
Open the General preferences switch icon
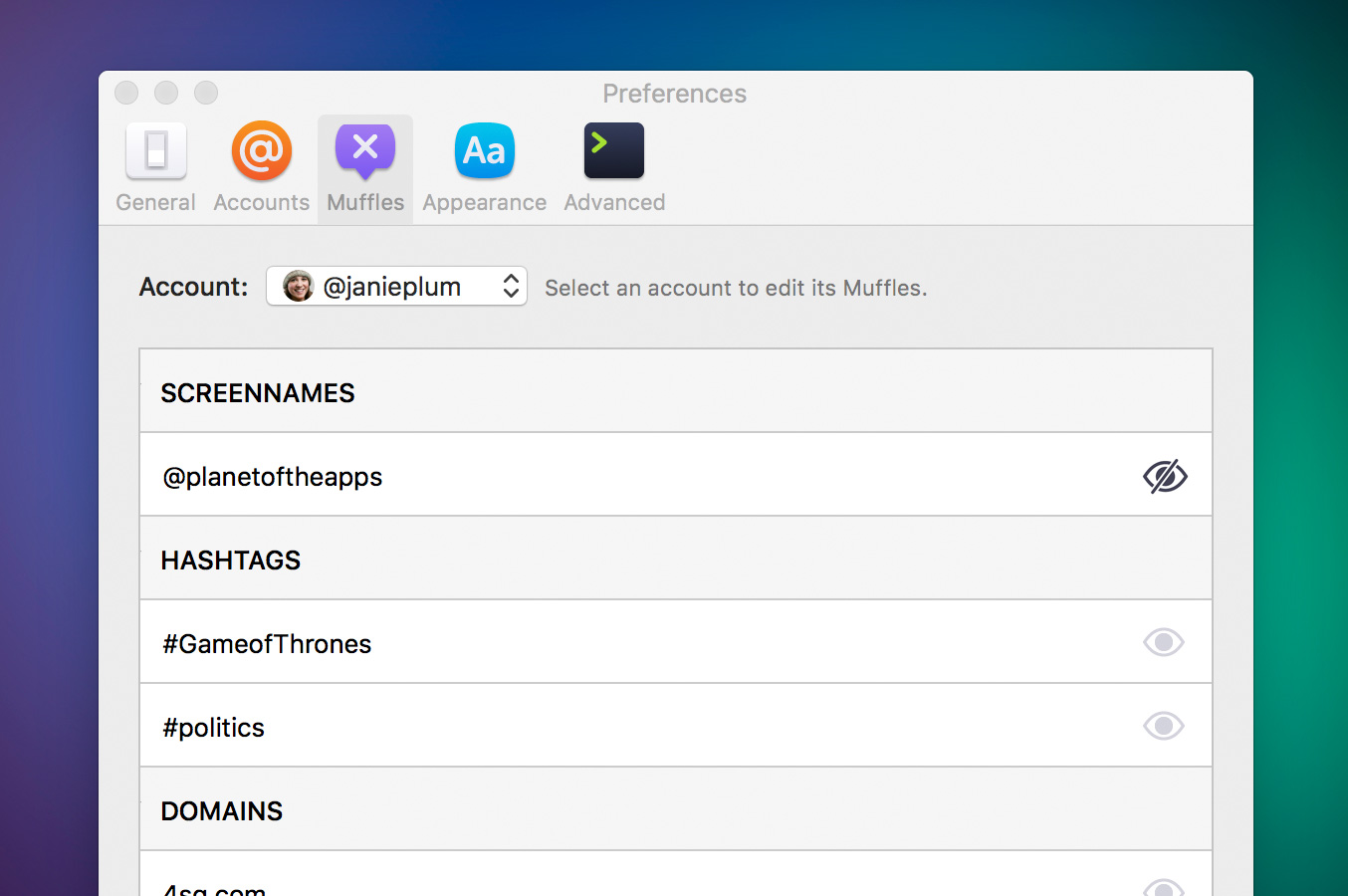[156, 151]
